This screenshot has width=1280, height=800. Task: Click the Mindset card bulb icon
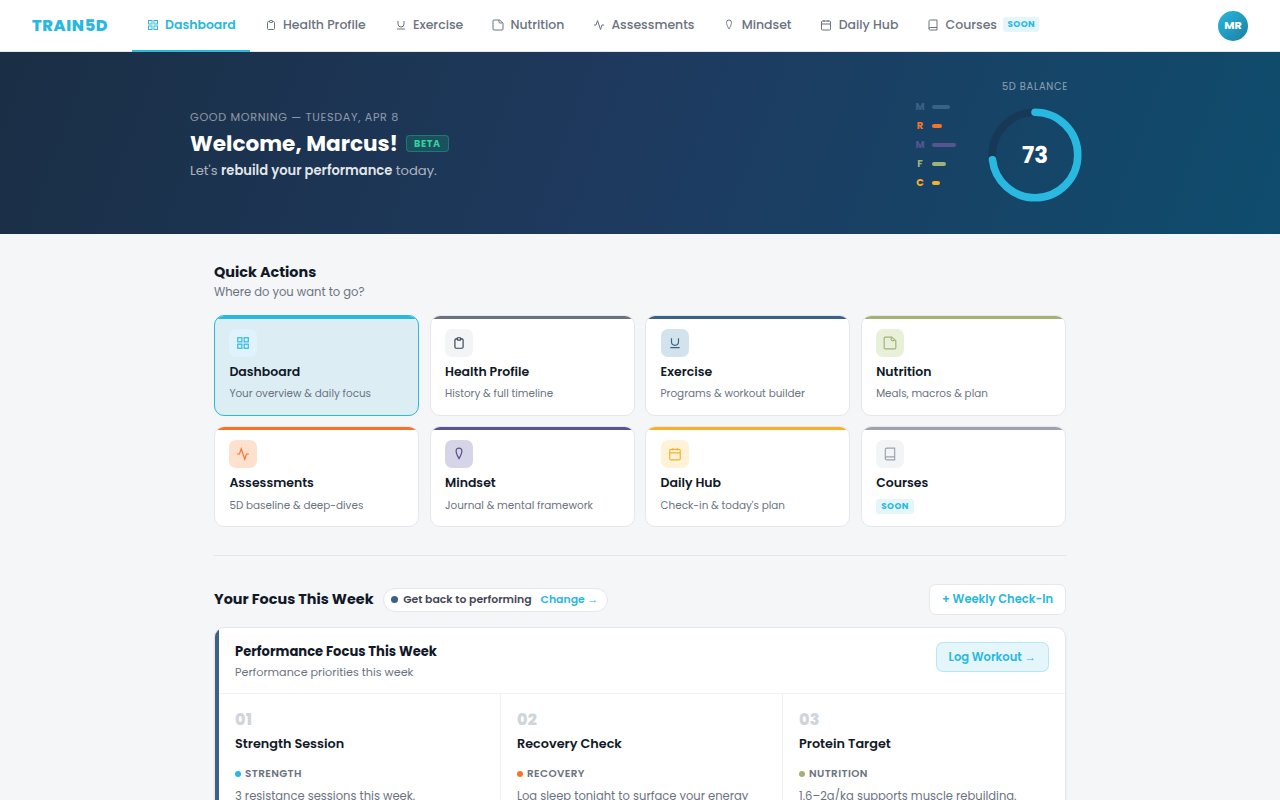(459, 454)
